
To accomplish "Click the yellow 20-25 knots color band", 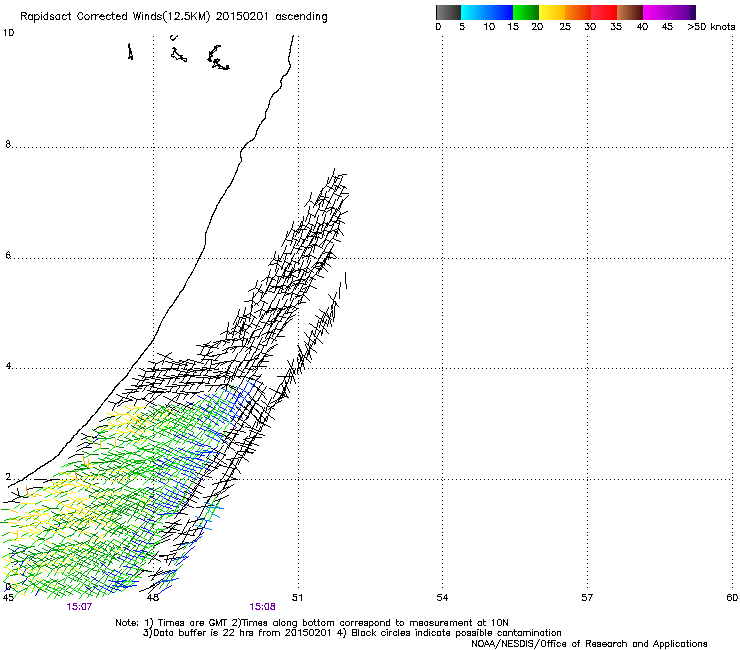I will pos(552,12).
